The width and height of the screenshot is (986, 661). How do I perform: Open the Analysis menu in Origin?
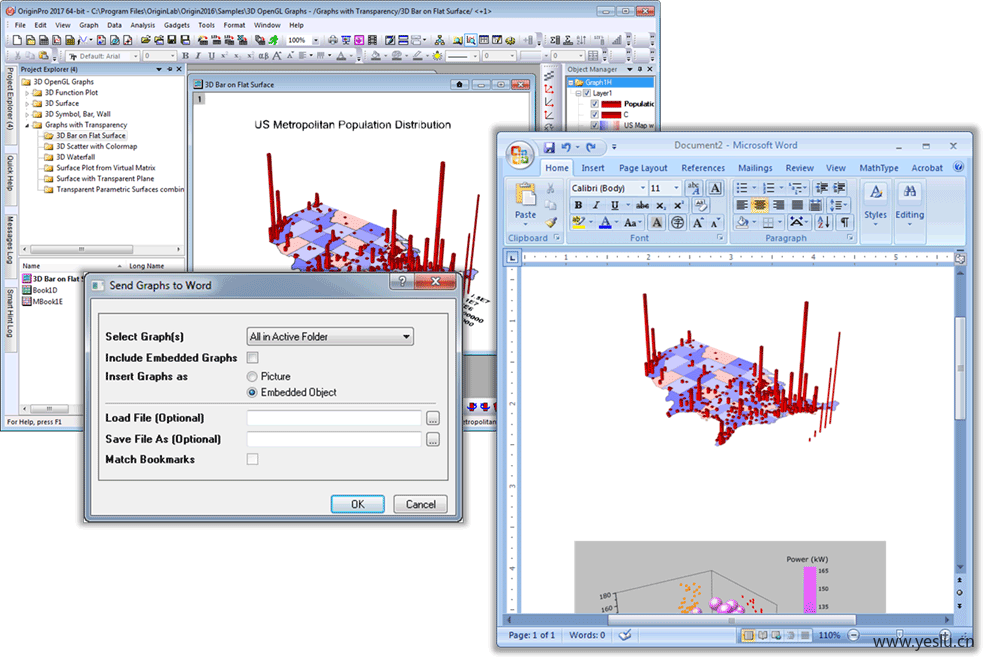[x=143, y=25]
